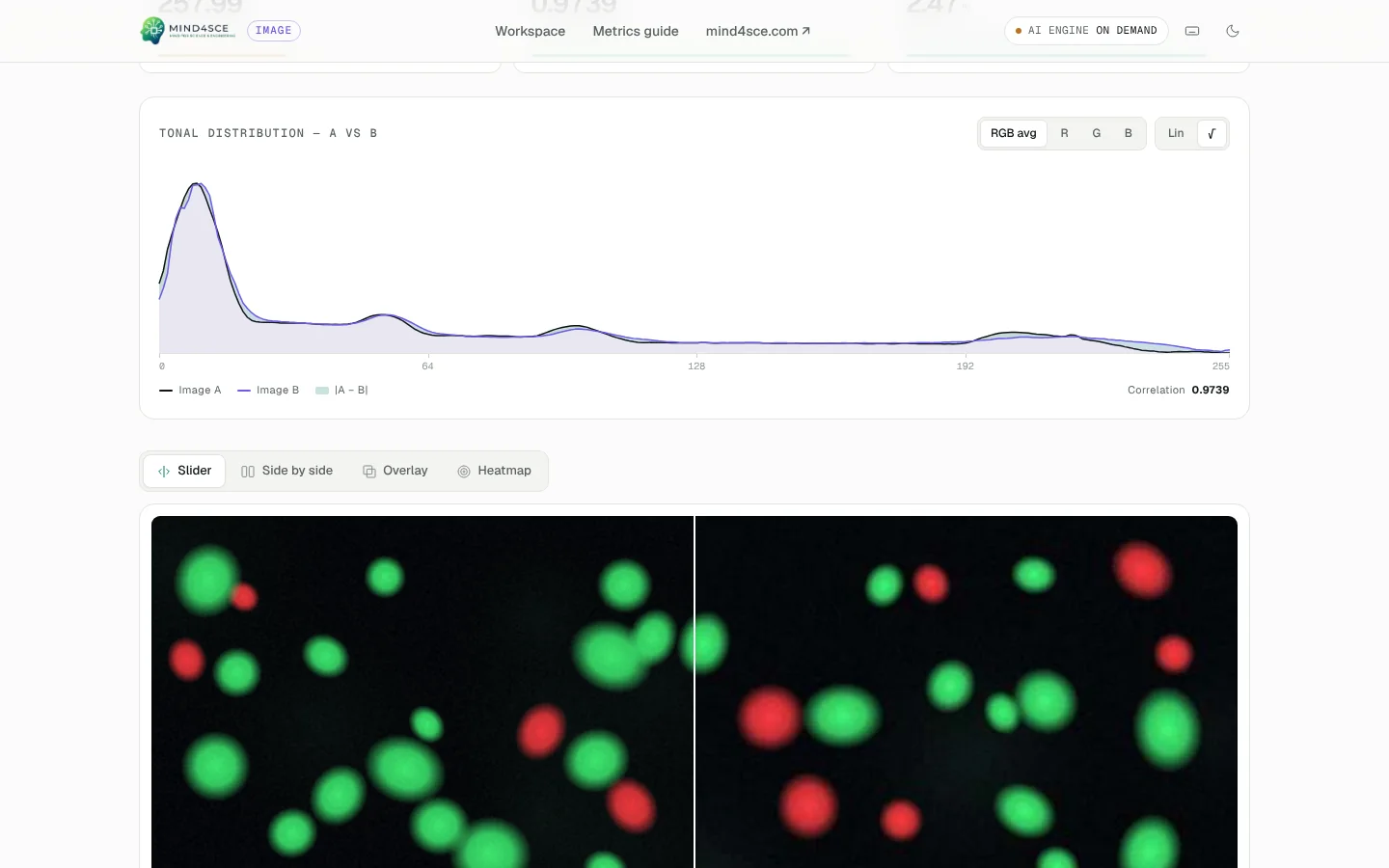Switch histogram to square-root scale

1212,133
